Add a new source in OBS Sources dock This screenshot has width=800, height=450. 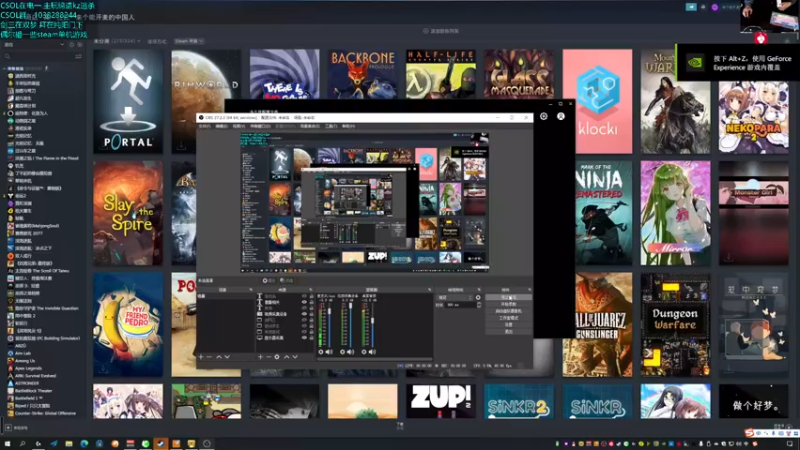pyautogui.click(x=260, y=357)
